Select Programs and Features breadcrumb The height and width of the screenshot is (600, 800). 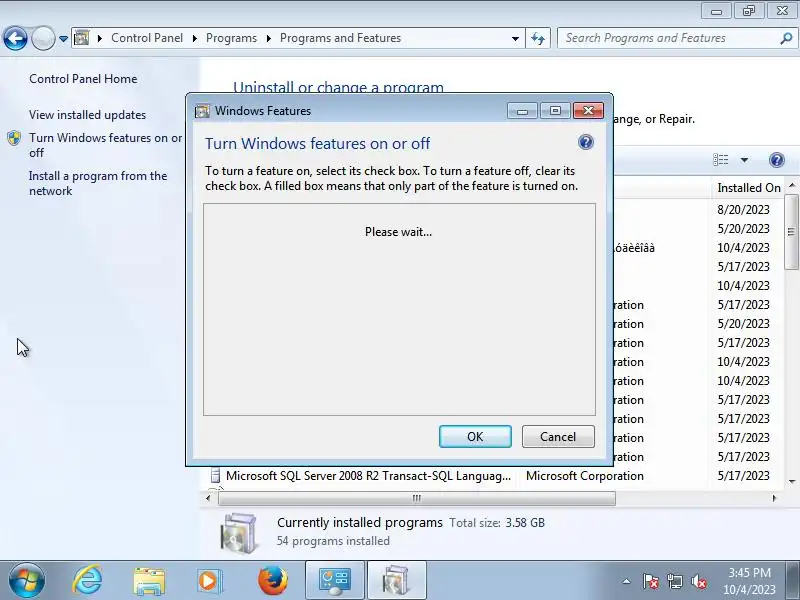point(340,38)
